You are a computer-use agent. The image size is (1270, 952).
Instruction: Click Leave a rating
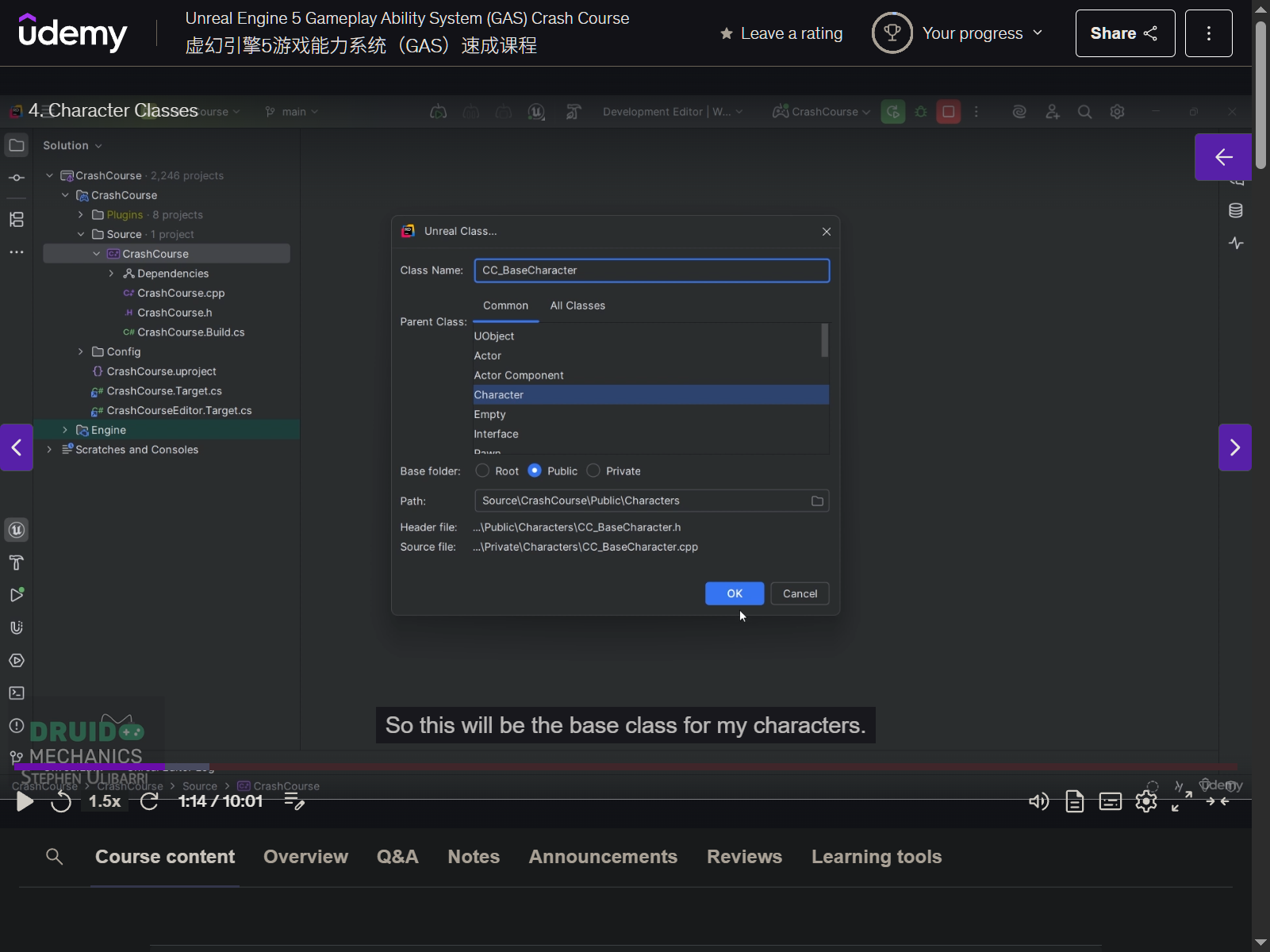click(x=781, y=33)
